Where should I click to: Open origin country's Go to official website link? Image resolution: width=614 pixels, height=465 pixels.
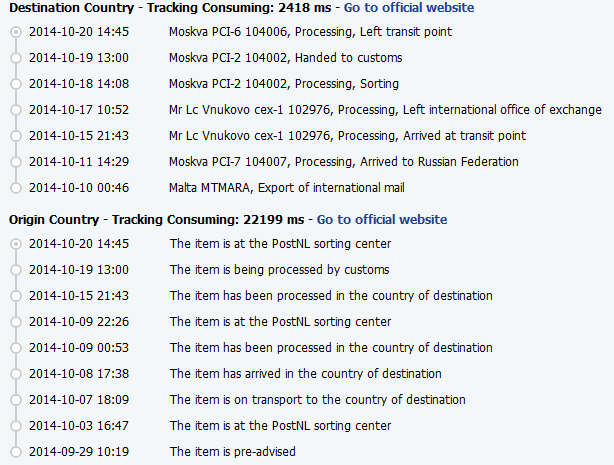[x=382, y=219]
